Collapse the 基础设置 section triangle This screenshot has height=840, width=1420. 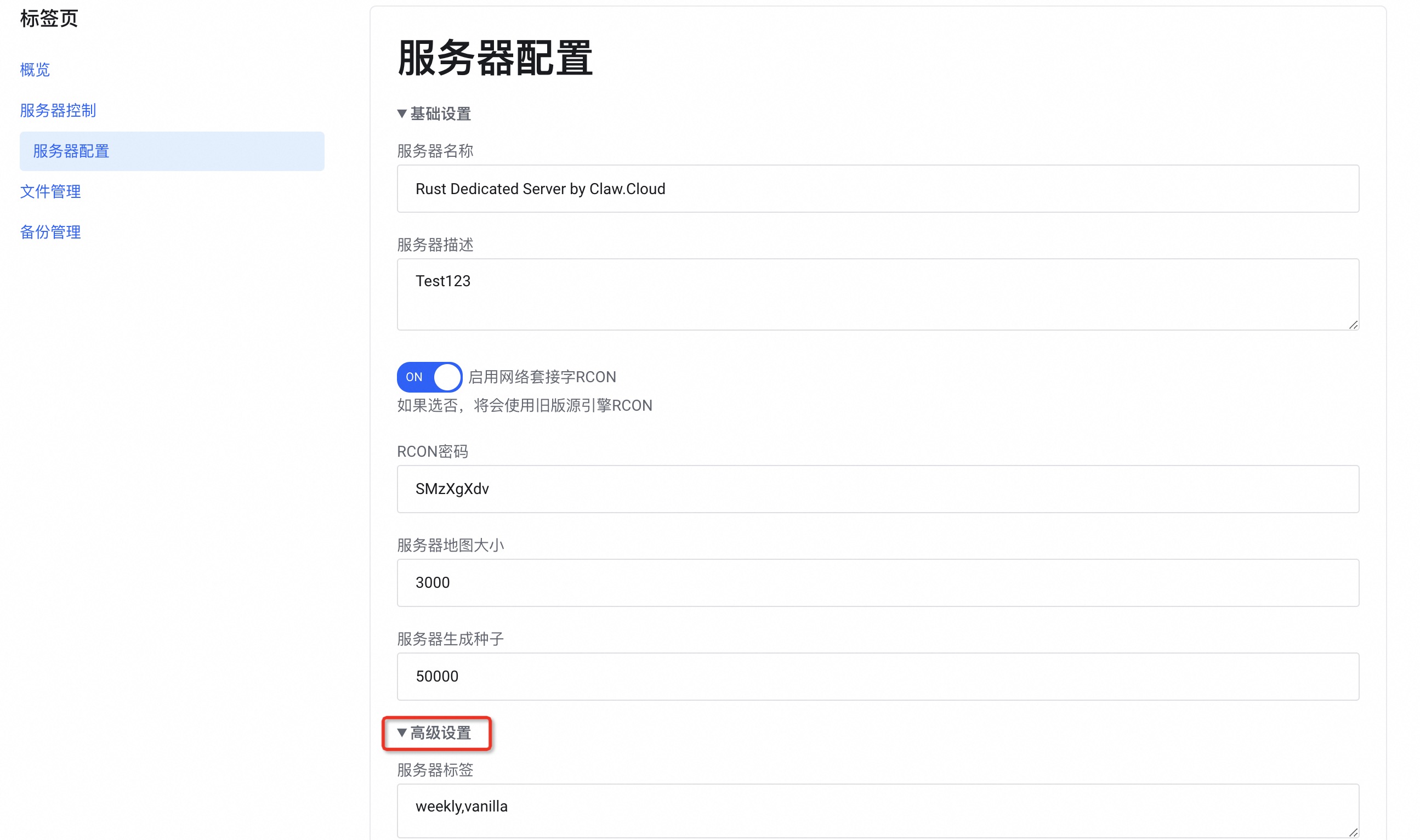(402, 114)
